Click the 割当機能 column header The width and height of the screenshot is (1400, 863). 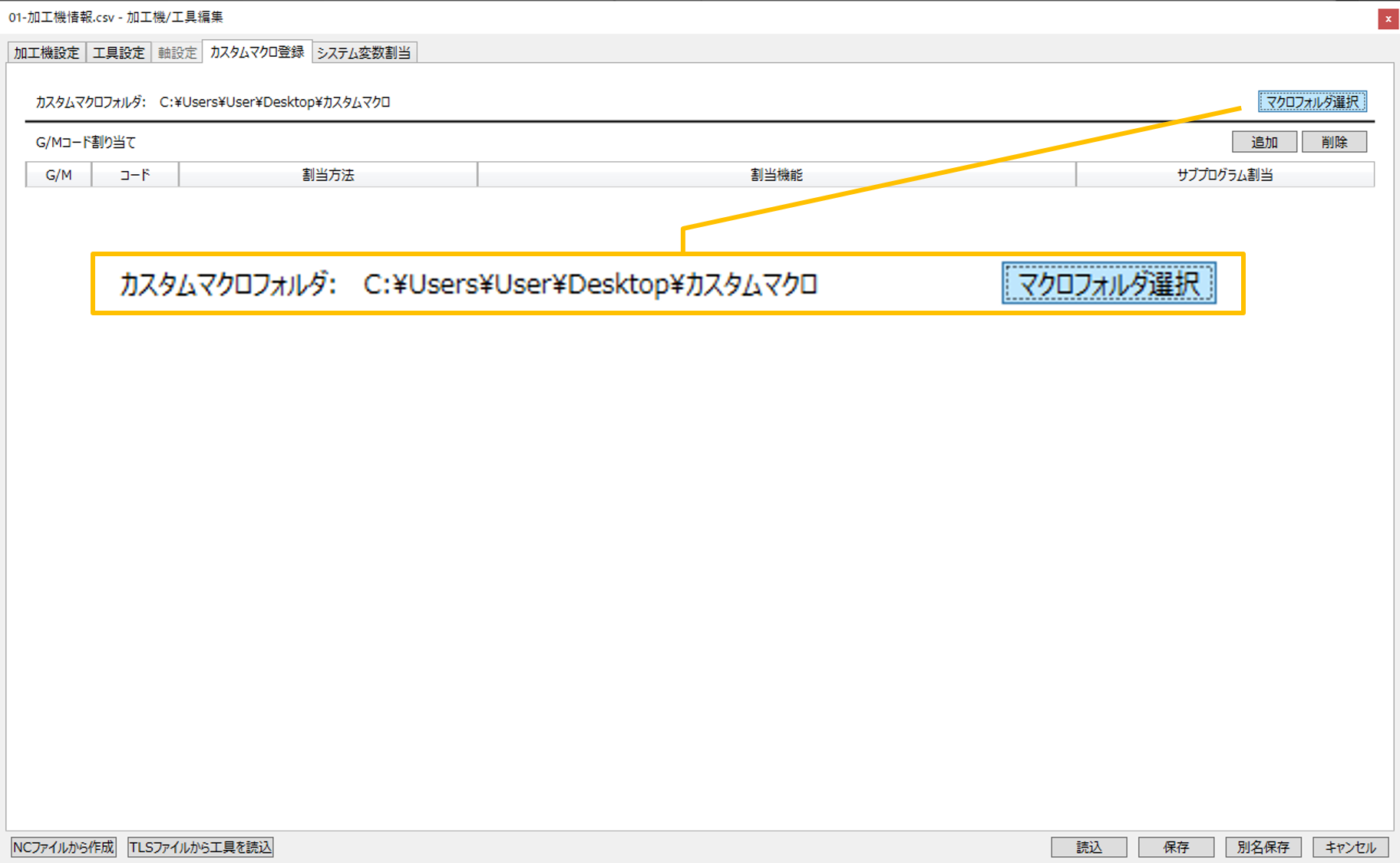(776, 175)
